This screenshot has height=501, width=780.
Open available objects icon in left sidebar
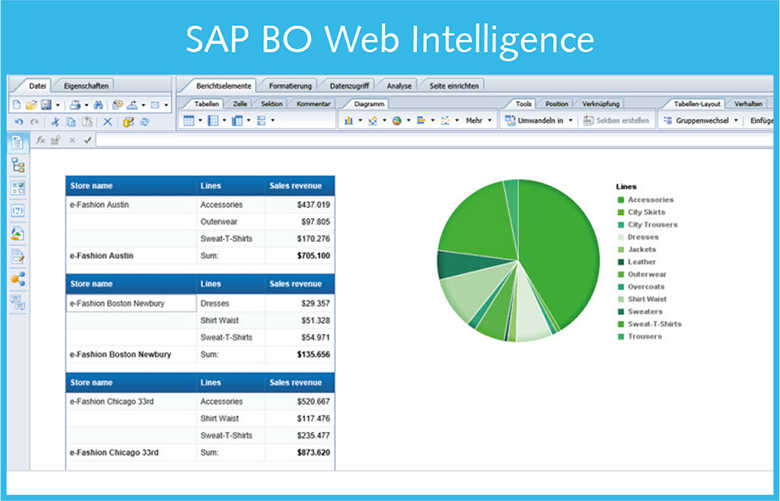[17, 233]
